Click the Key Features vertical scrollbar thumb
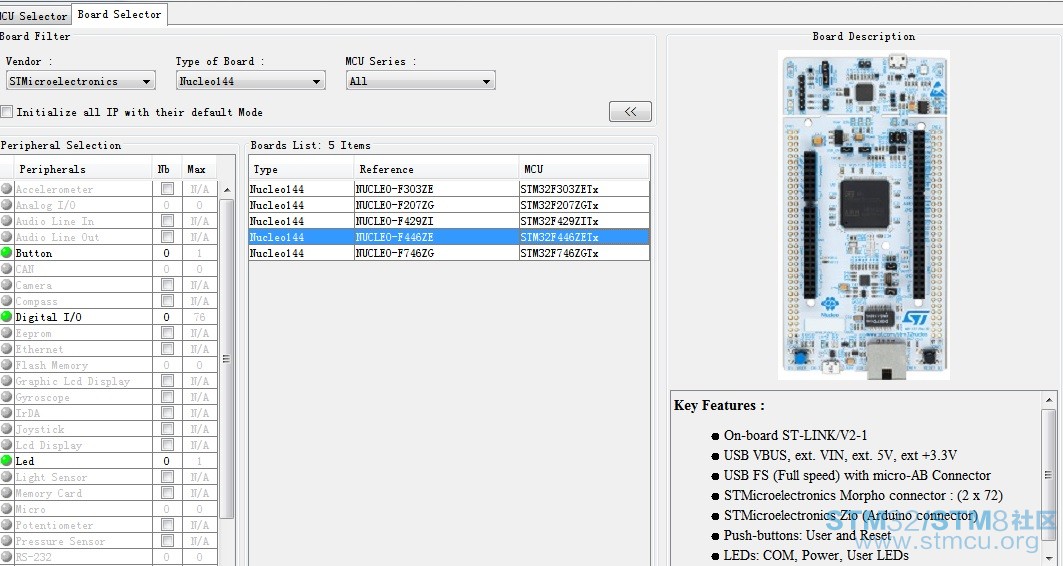 pos(1049,475)
